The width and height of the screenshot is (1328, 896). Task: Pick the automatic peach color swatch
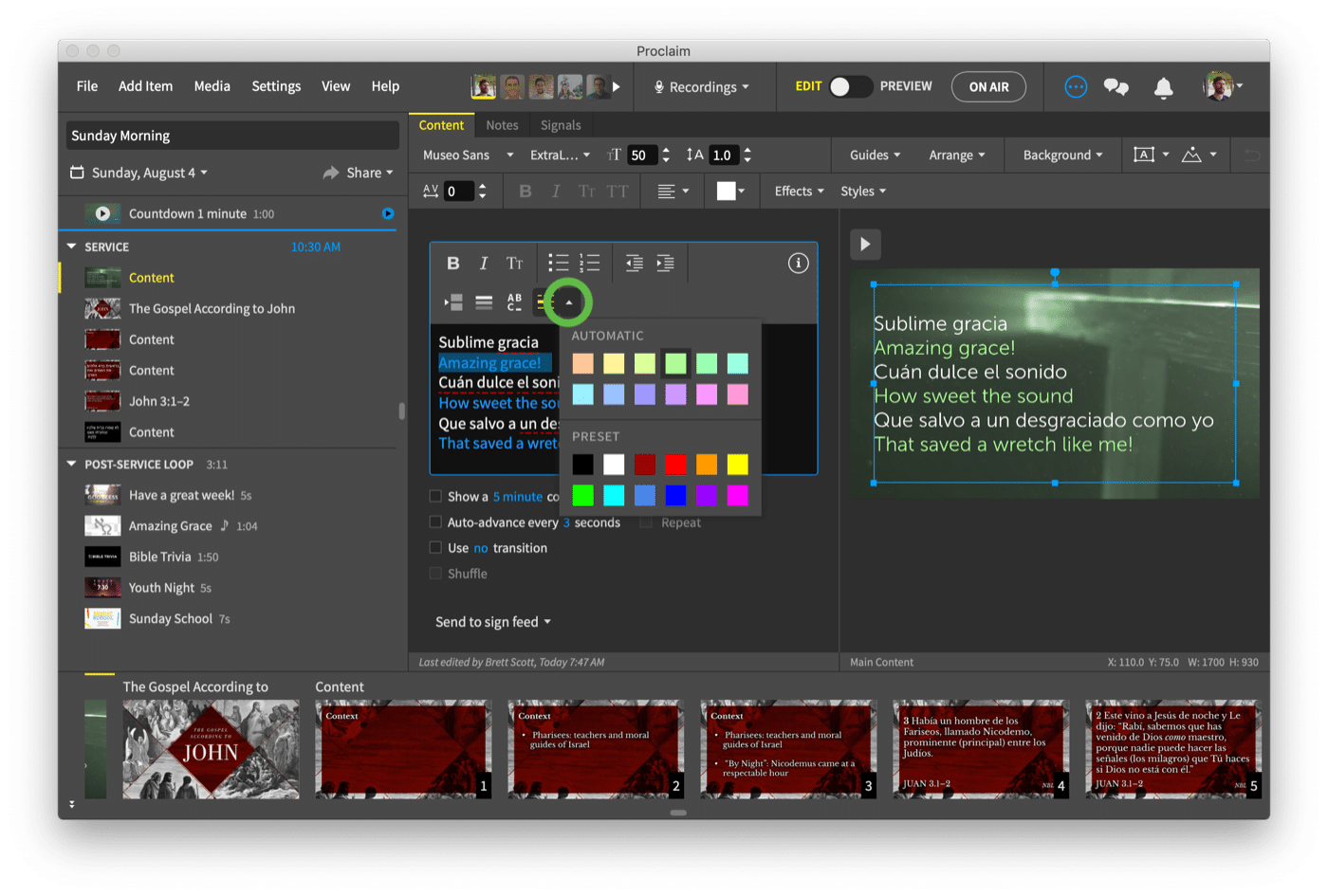click(x=582, y=363)
